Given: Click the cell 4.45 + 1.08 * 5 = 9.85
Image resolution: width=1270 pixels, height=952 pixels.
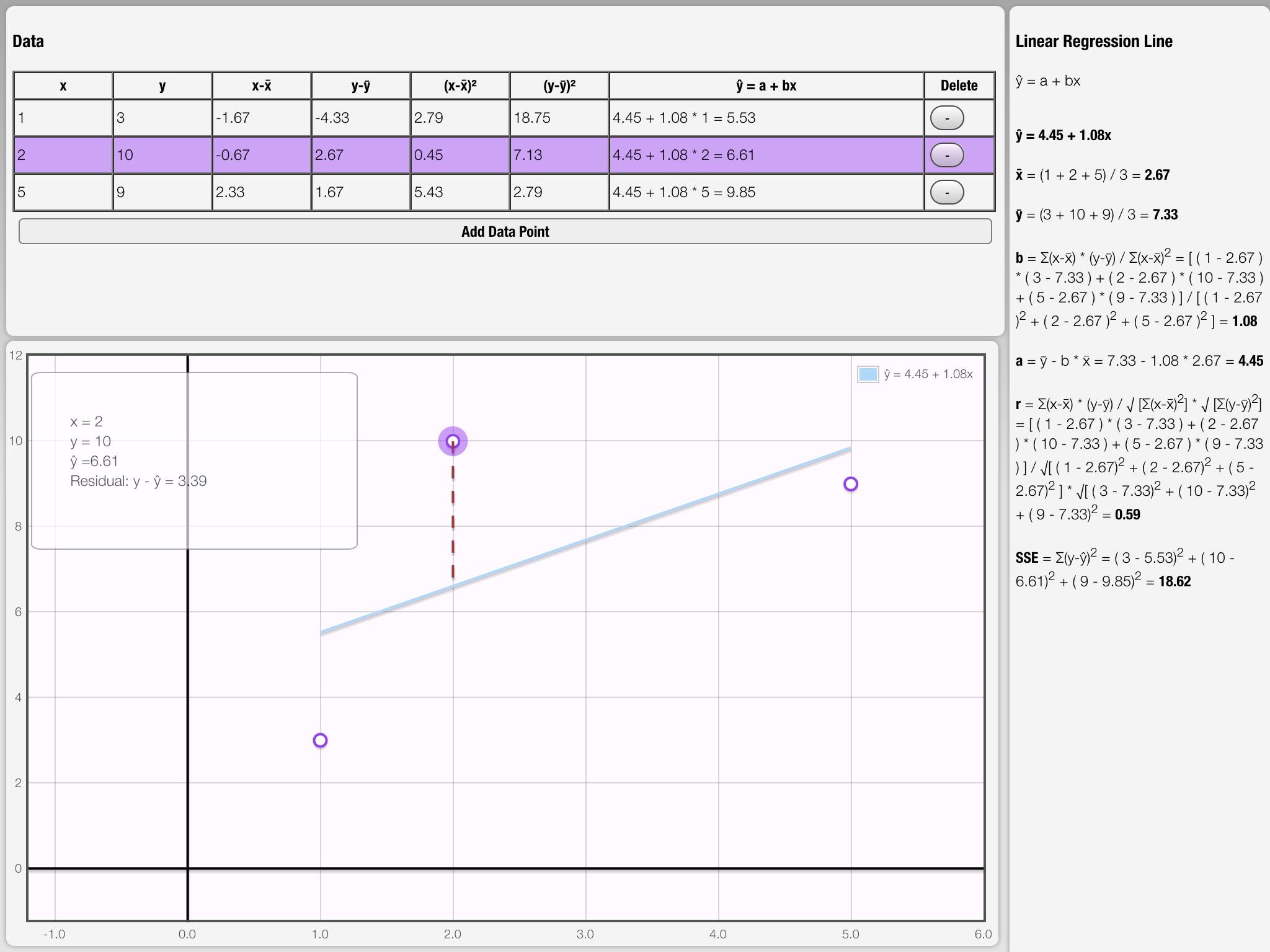Looking at the screenshot, I should click(x=766, y=192).
